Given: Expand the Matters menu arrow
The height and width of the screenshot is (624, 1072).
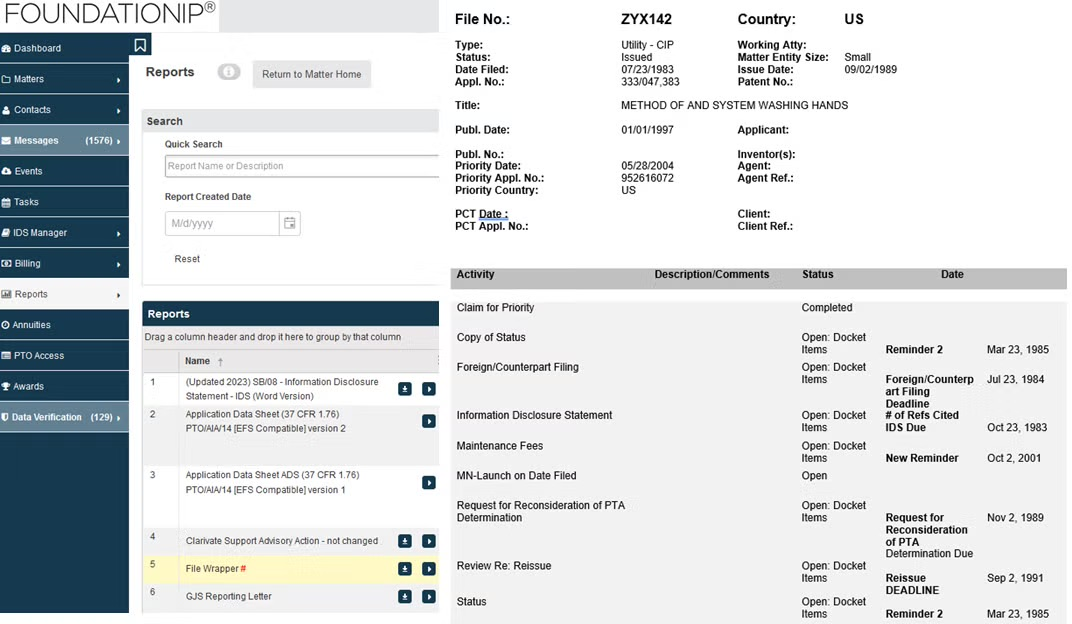Looking at the screenshot, I should pos(118,80).
